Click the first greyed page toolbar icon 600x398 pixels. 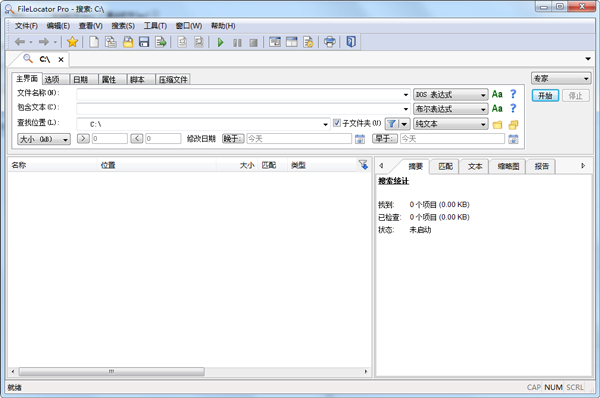[182, 42]
